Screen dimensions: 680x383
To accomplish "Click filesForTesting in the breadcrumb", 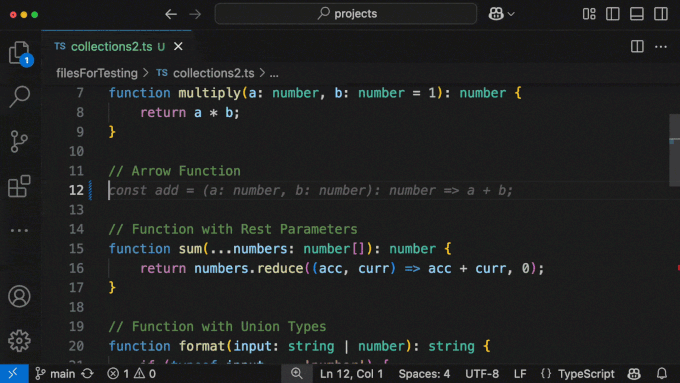I will coord(97,73).
